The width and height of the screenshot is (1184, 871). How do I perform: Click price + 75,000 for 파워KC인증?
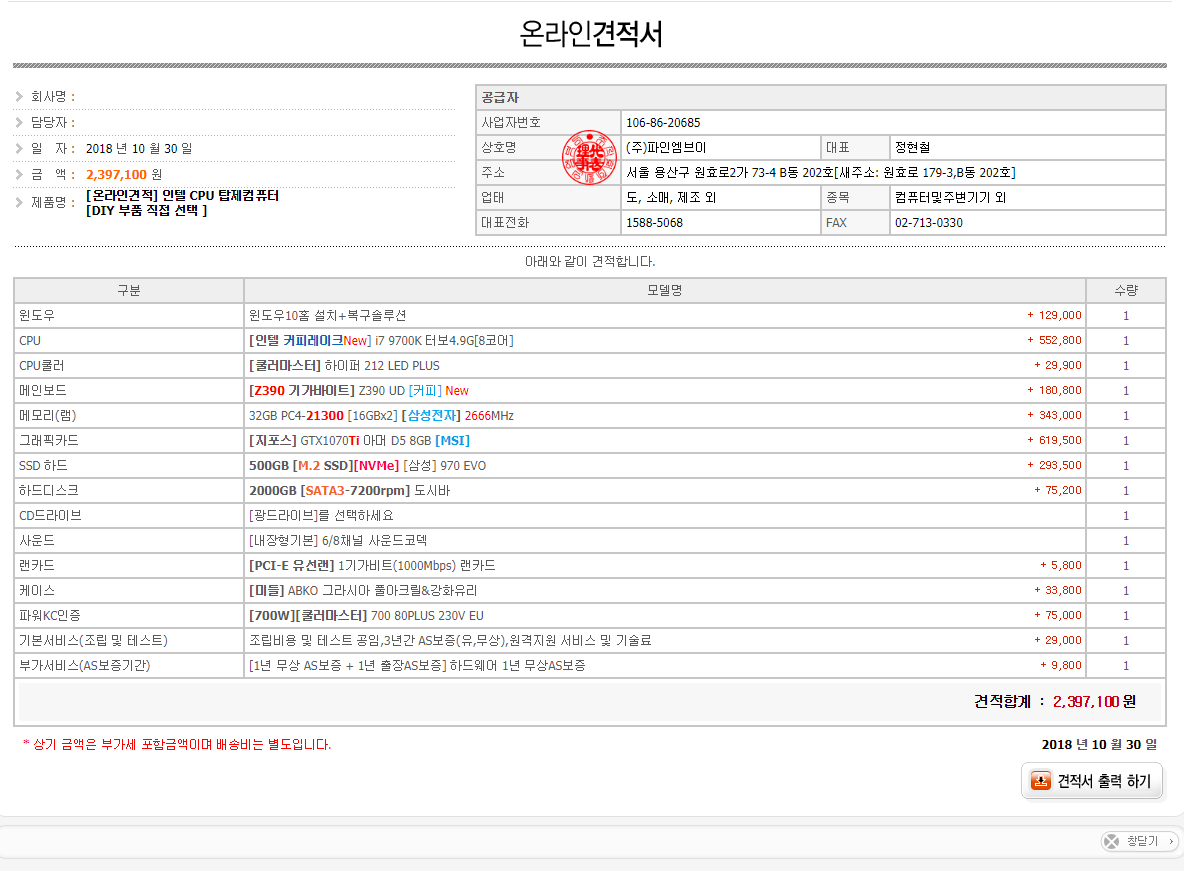pos(1058,615)
